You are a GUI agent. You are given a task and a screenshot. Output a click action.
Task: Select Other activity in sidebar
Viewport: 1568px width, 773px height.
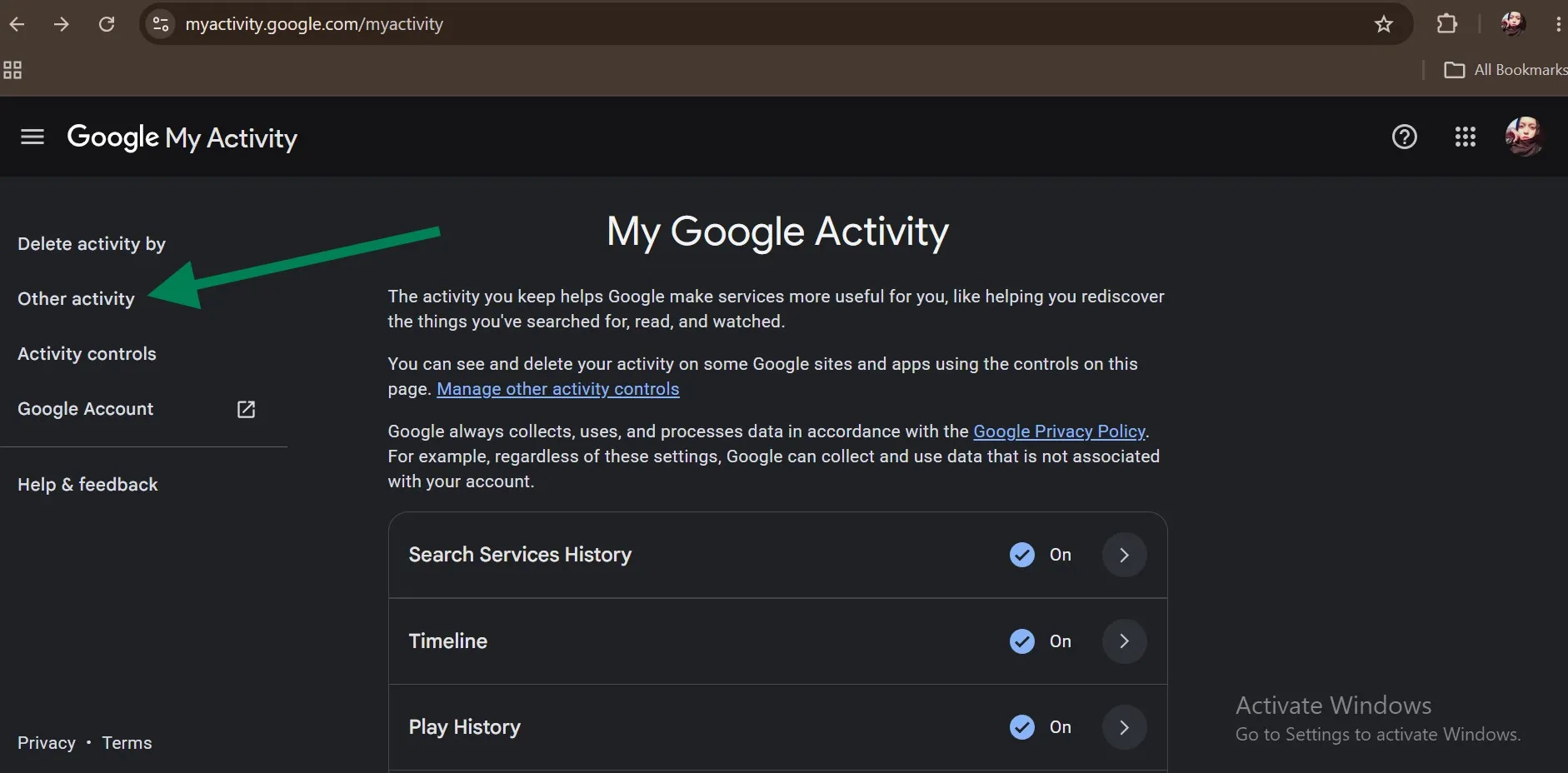click(76, 299)
